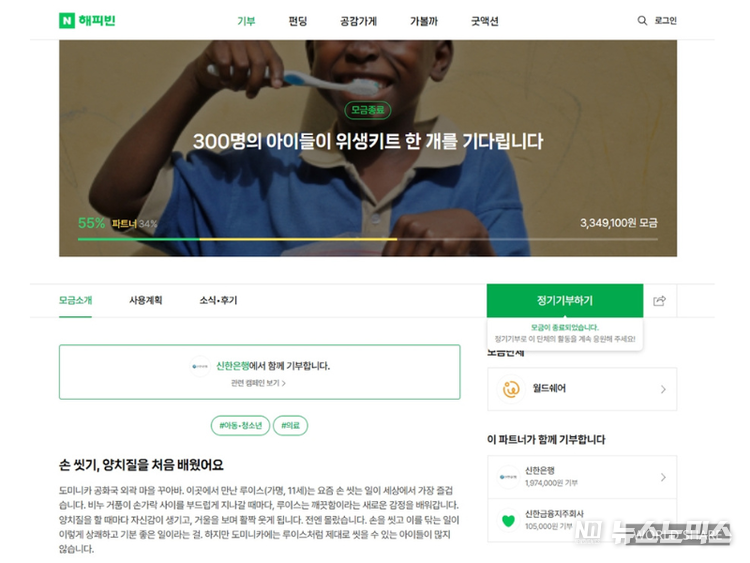Click the 신한은행 logo in the donation banner
Viewport: 750px width, 563px height.
200,366
